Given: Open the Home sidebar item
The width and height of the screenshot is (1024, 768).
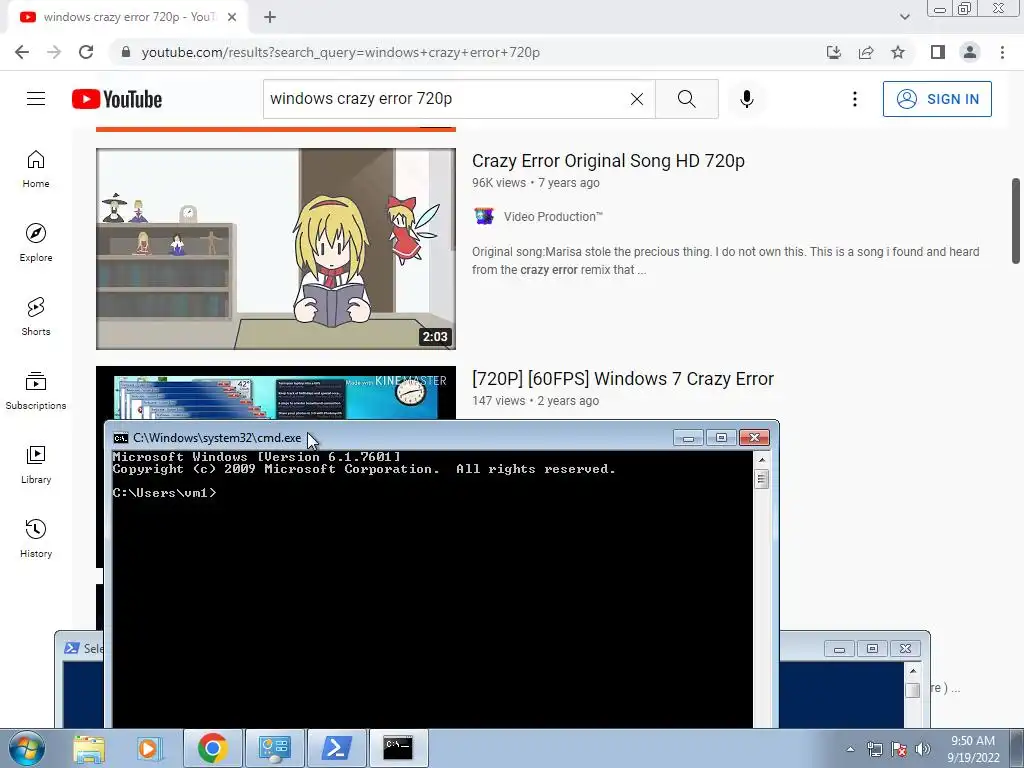Looking at the screenshot, I should coord(36,169).
